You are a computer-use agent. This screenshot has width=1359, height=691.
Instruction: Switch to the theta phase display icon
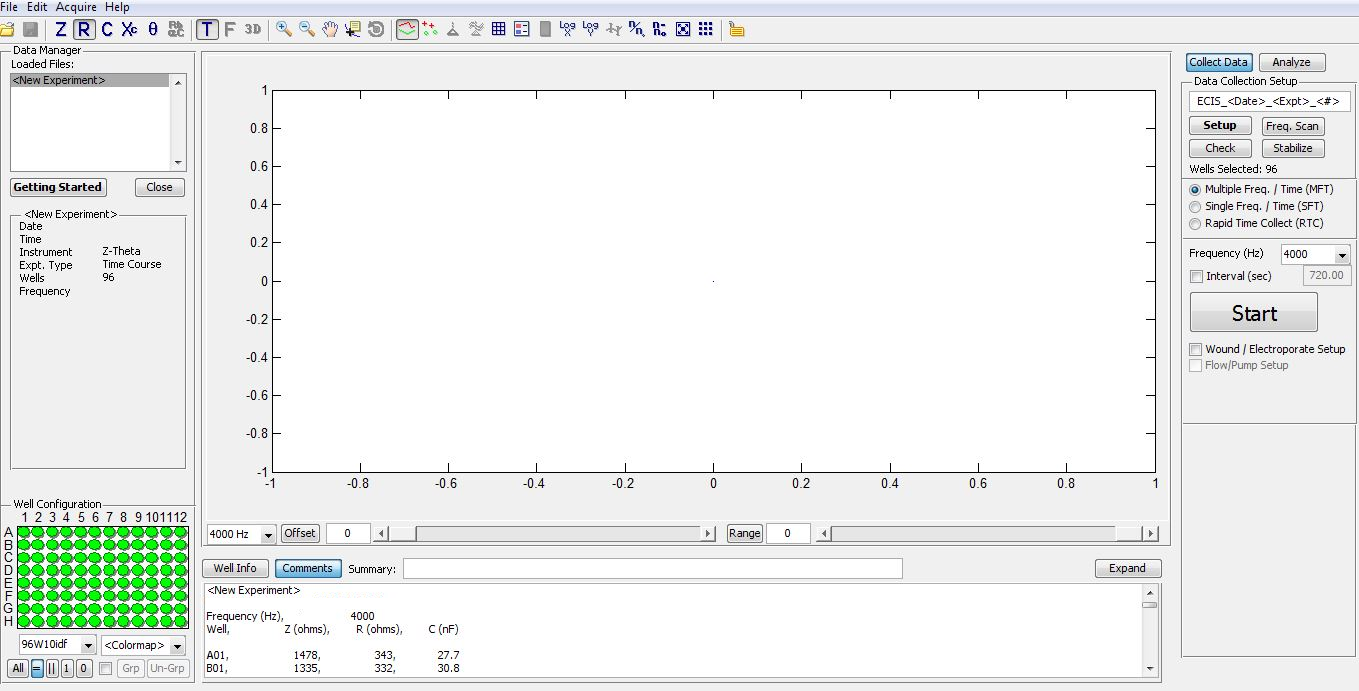(x=152, y=30)
